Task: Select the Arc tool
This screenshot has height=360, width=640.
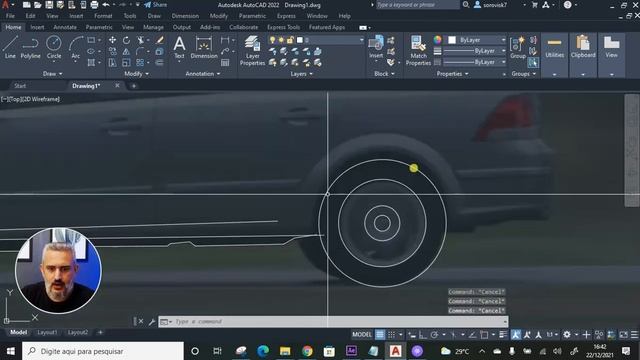Action: 76,47
